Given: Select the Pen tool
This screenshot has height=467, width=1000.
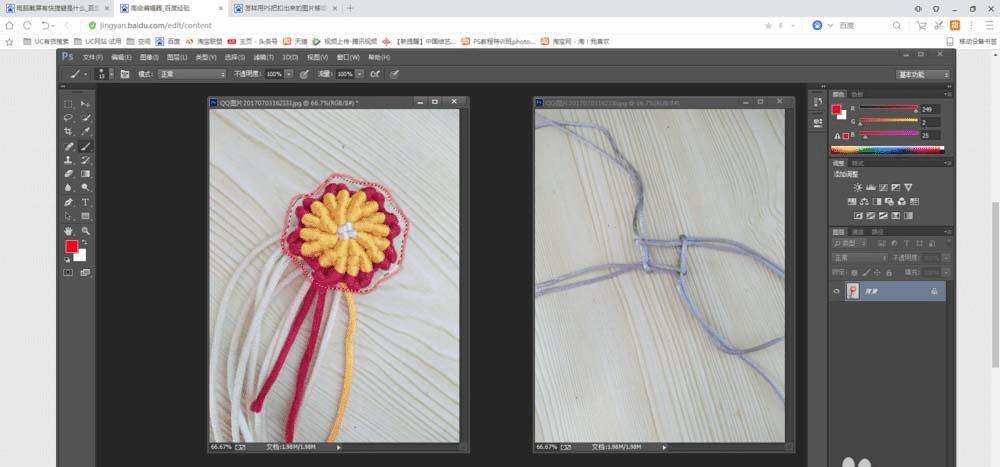Looking at the screenshot, I should pyautogui.click(x=68, y=202).
